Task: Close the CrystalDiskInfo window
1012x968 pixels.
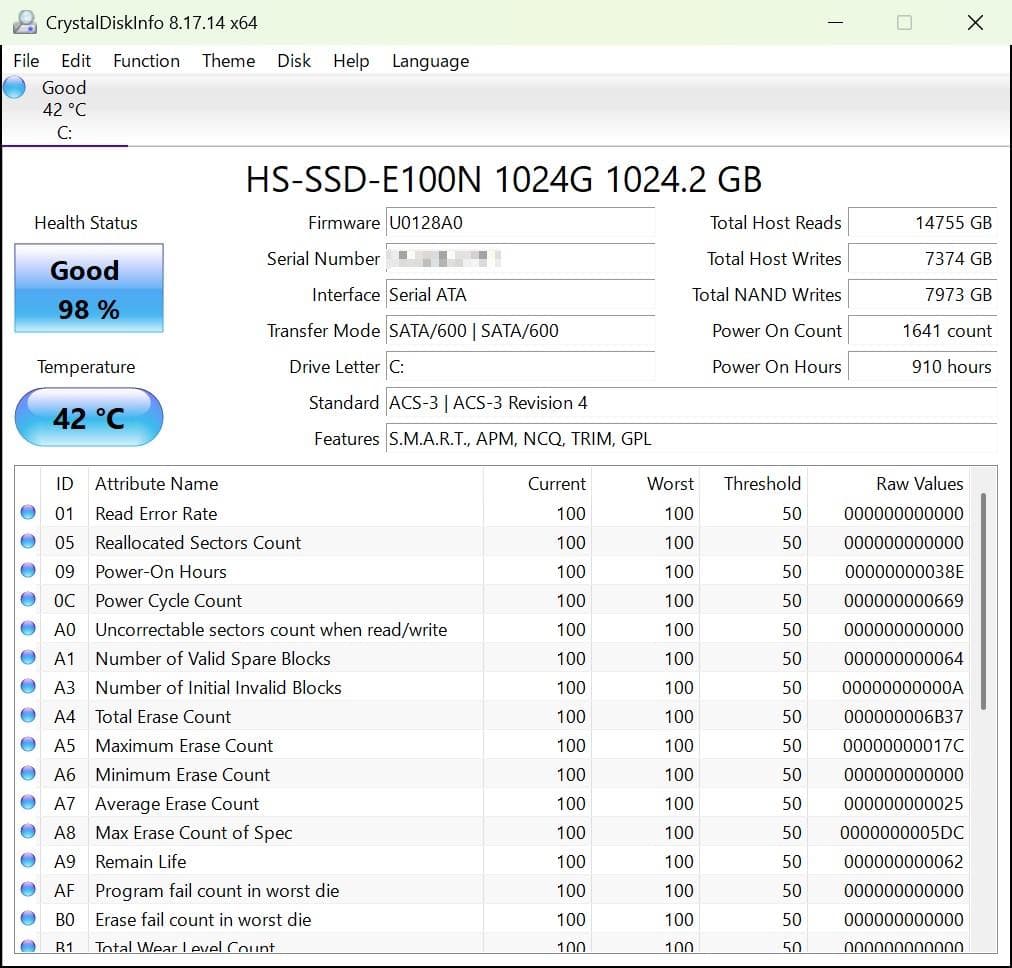Action: click(975, 23)
